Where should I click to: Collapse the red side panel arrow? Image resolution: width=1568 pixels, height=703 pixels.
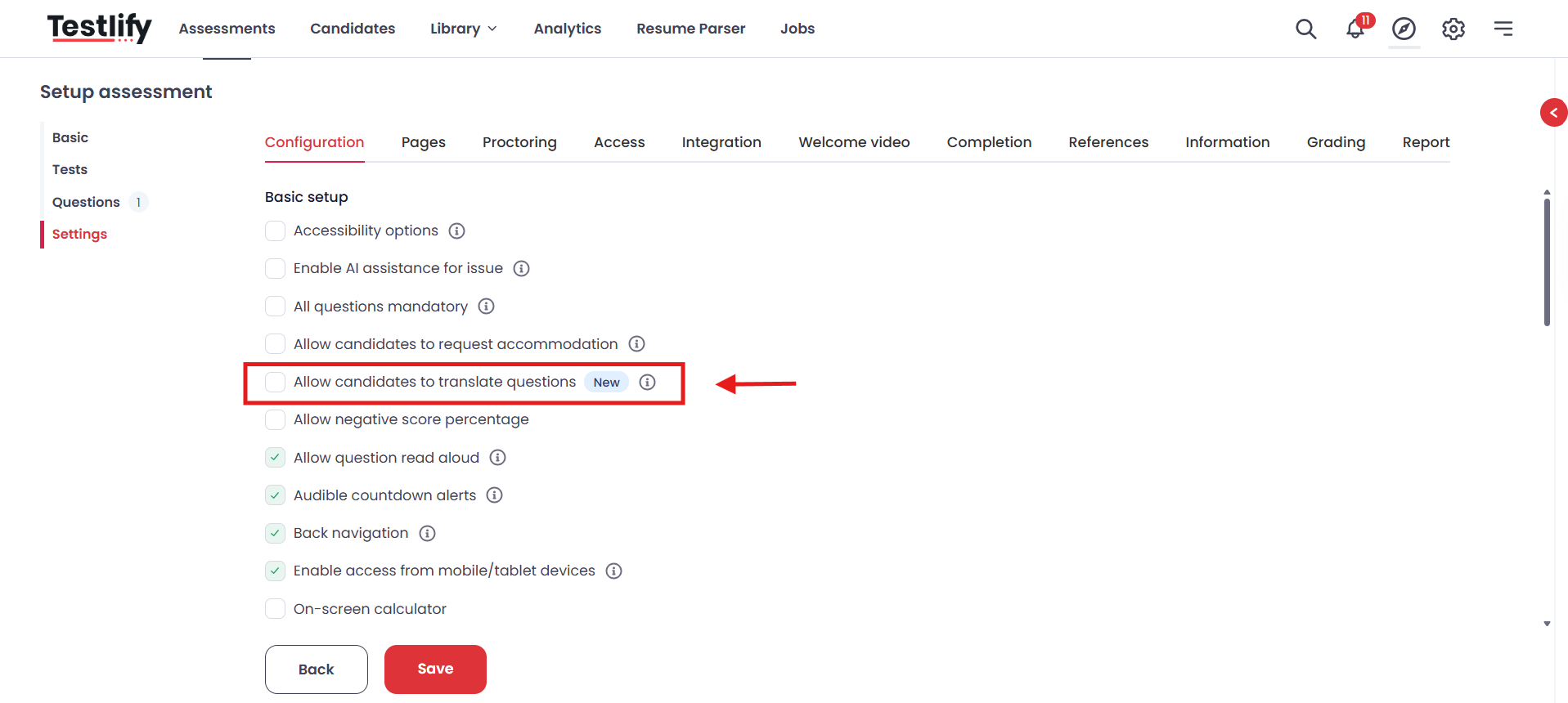pyautogui.click(x=1553, y=113)
